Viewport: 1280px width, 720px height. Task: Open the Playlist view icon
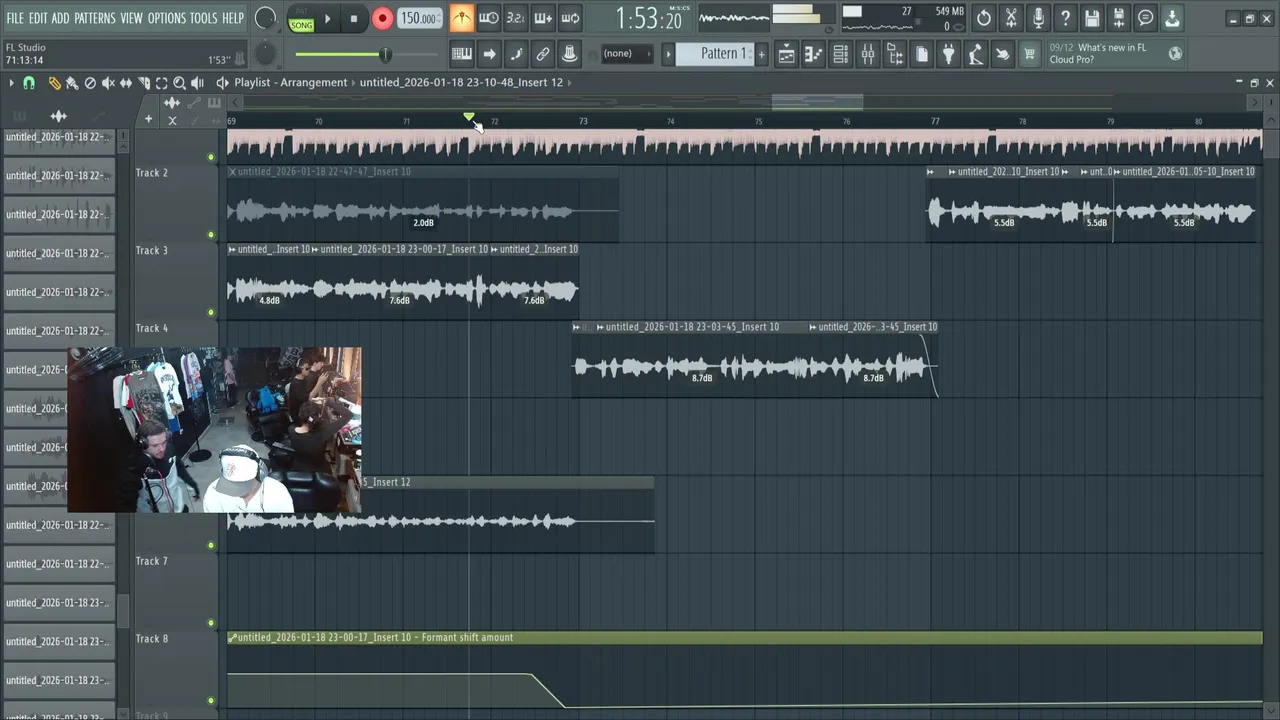click(787, 54)
